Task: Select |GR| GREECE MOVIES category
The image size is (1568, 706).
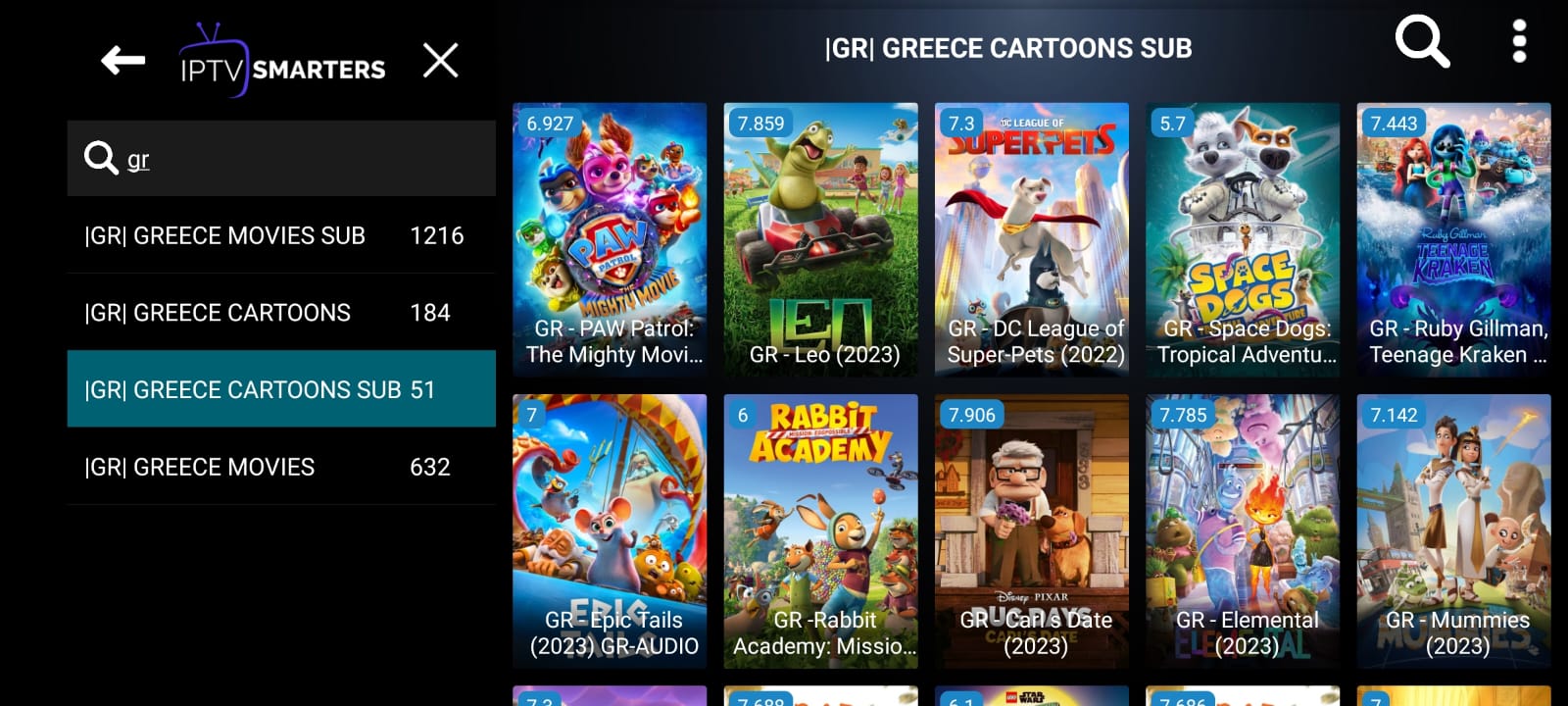Action: 281,467
